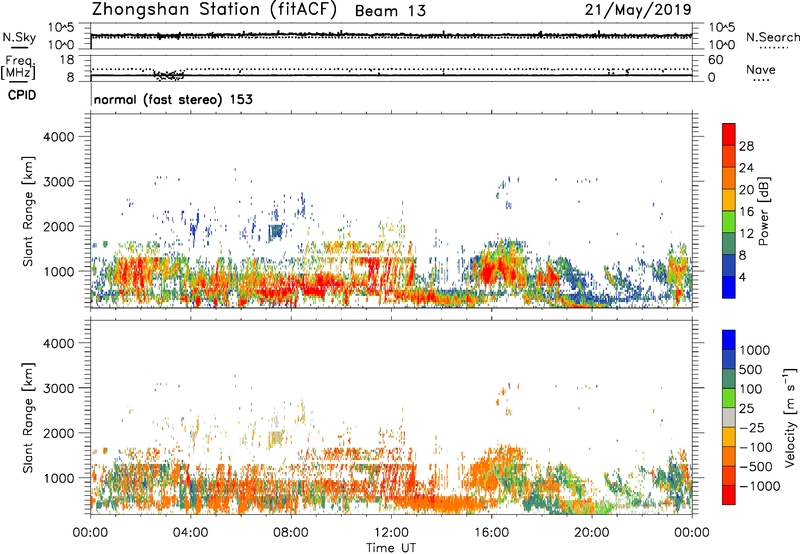
Task: Click the '16' power scale value
Action: point(746,212)
